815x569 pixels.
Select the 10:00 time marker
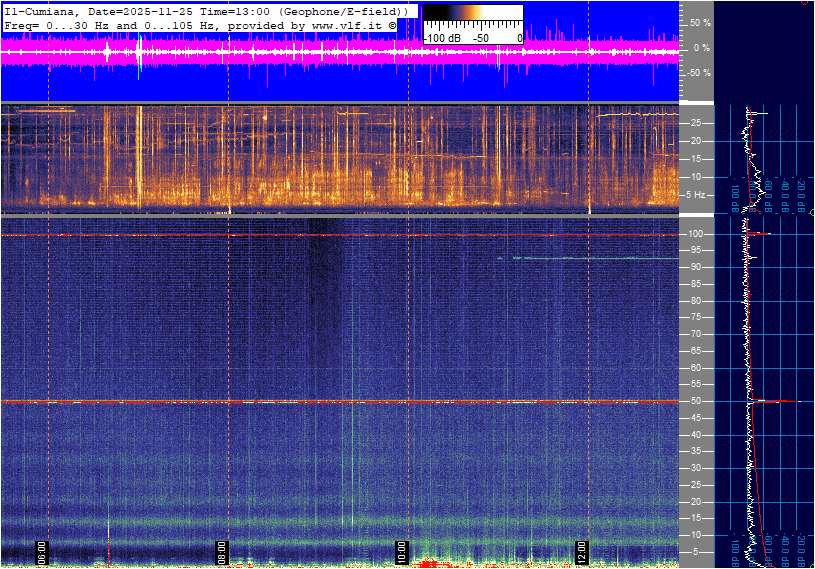pyautogui.click(x=402, y=550)
